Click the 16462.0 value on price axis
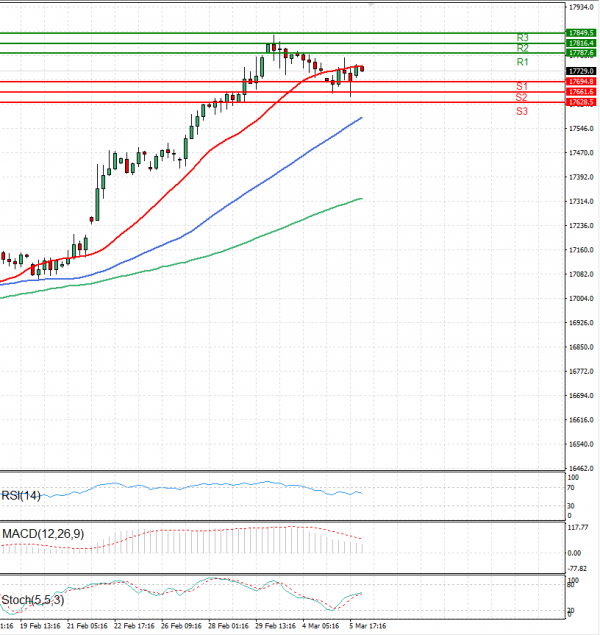The height and width of the screenshot is (635, 600). (x=581, y=469)
